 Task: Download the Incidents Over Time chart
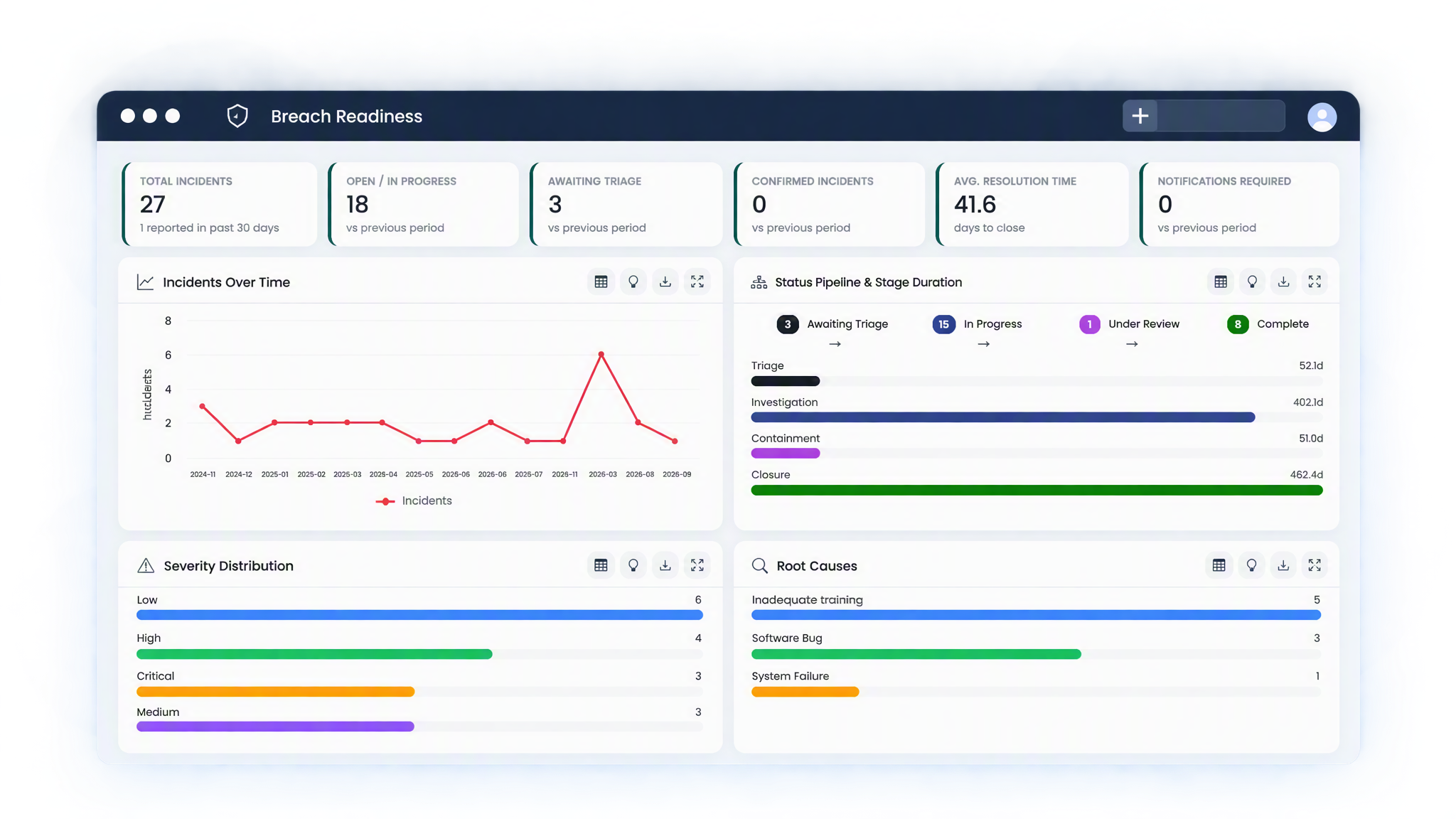(x=665, y=282)
